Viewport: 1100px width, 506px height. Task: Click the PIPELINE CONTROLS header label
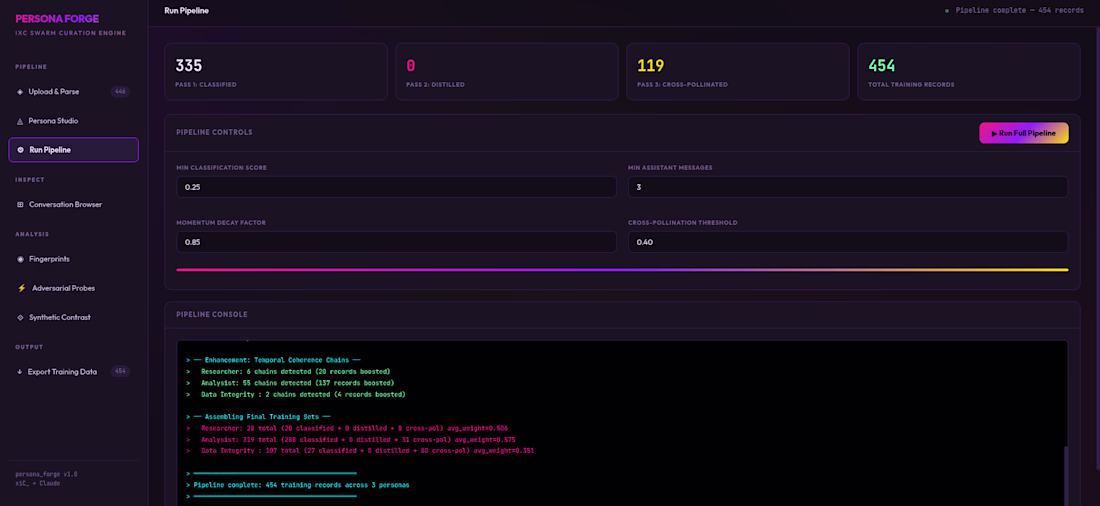214,132
